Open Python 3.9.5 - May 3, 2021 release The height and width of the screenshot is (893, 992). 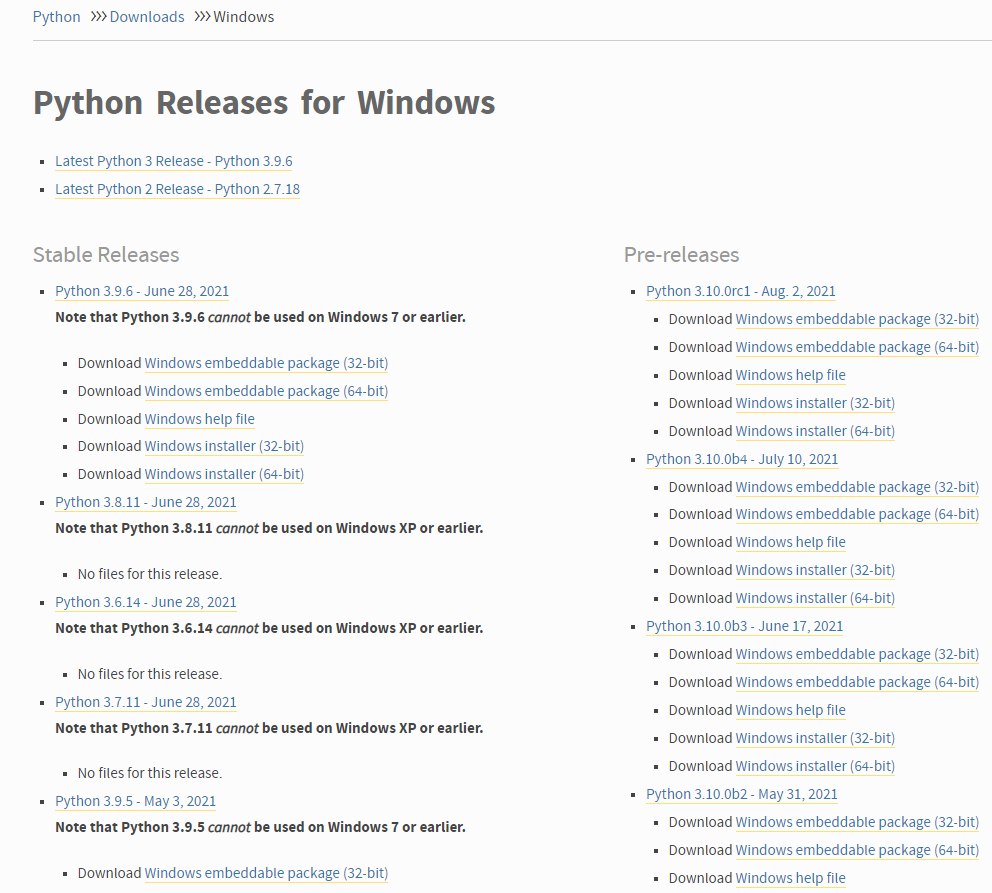point(135,801)
